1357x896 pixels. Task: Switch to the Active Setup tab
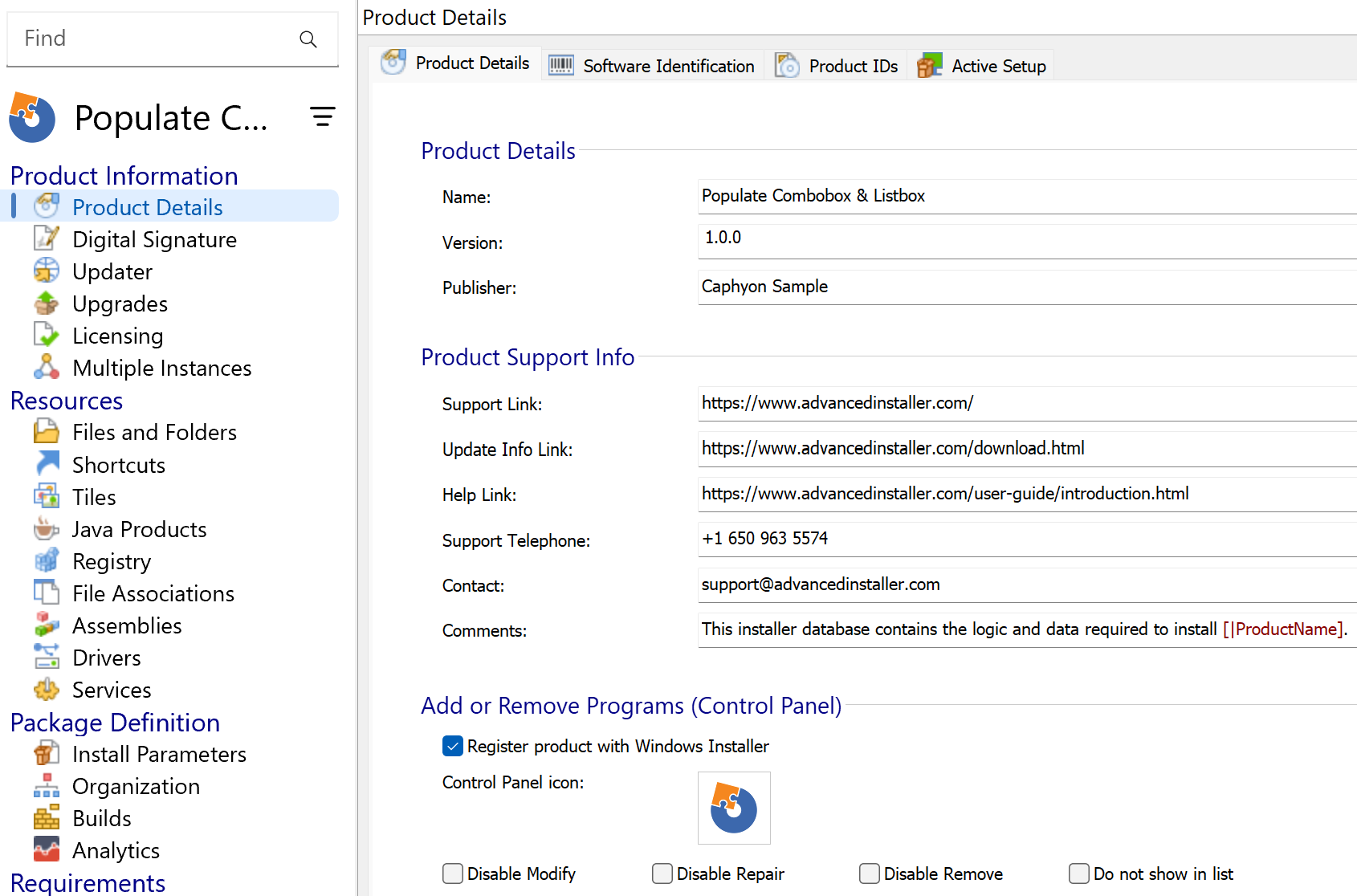(x=982, y=65)
